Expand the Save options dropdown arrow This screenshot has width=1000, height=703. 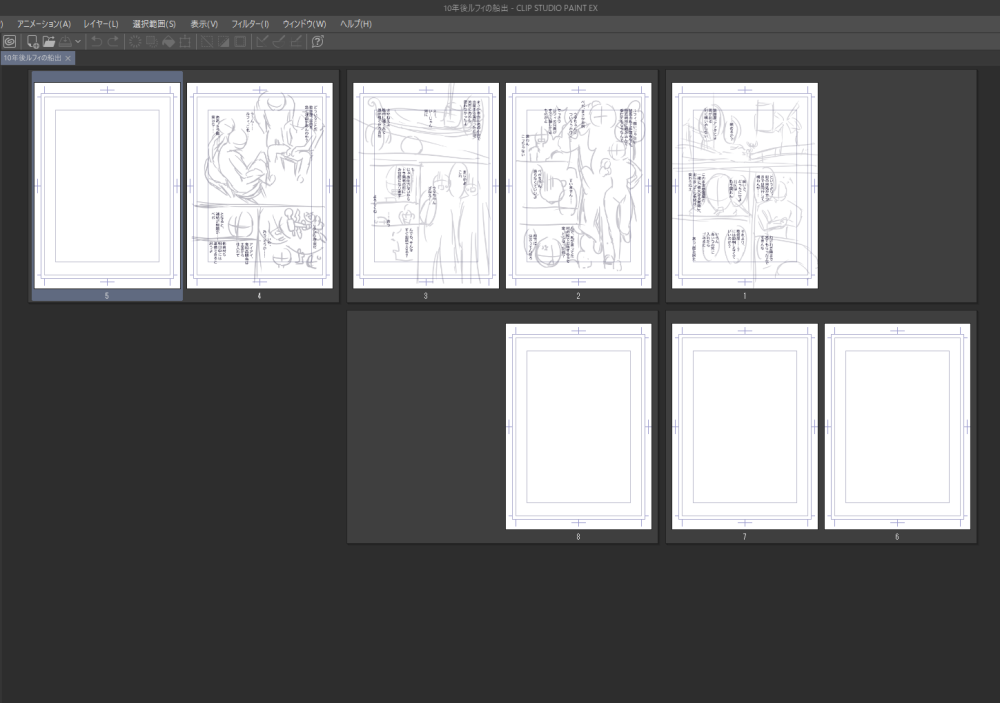(77, 42)
